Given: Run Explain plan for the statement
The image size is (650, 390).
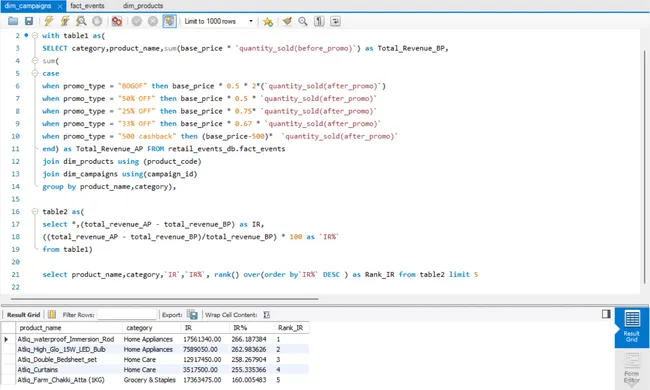Looking at the screenshot, I should pyautogui.click(x=81, y=21).
